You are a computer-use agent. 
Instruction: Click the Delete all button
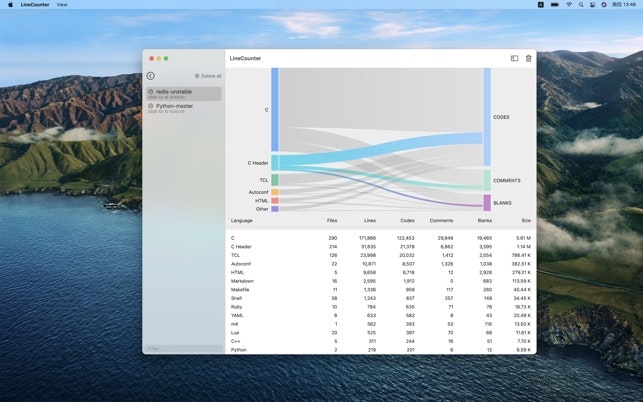coord(208,76)
